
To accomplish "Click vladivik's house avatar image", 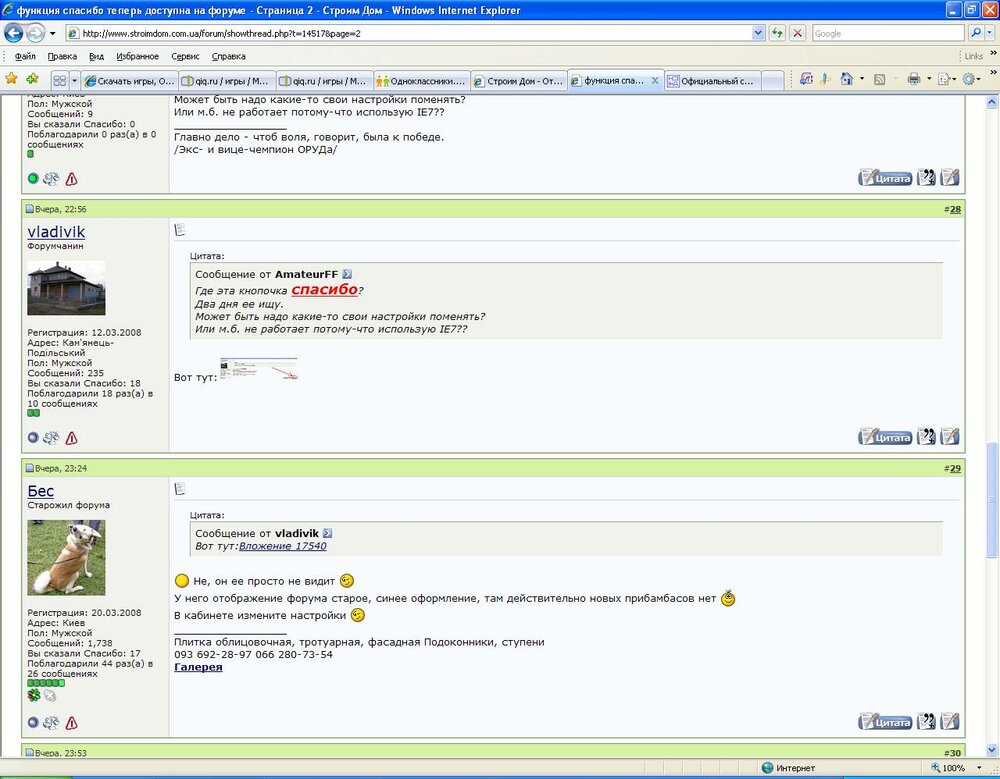I will click(x=66, y=288).
